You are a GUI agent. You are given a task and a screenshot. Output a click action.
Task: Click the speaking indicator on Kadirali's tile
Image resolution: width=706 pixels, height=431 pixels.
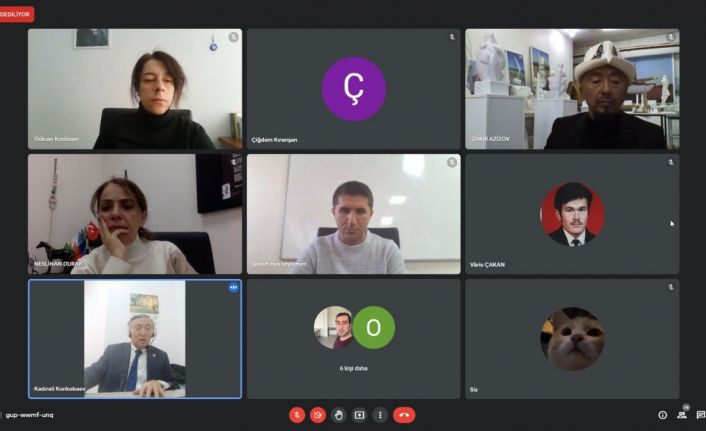[x=233, y=287]
